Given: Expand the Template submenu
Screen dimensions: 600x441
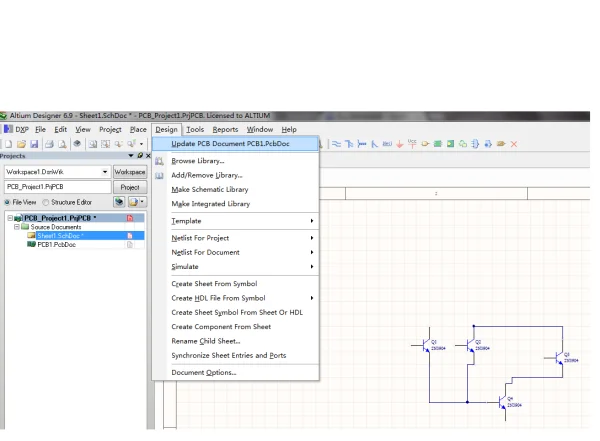Looking at the screenshot, I should click(x=312, y=221).
